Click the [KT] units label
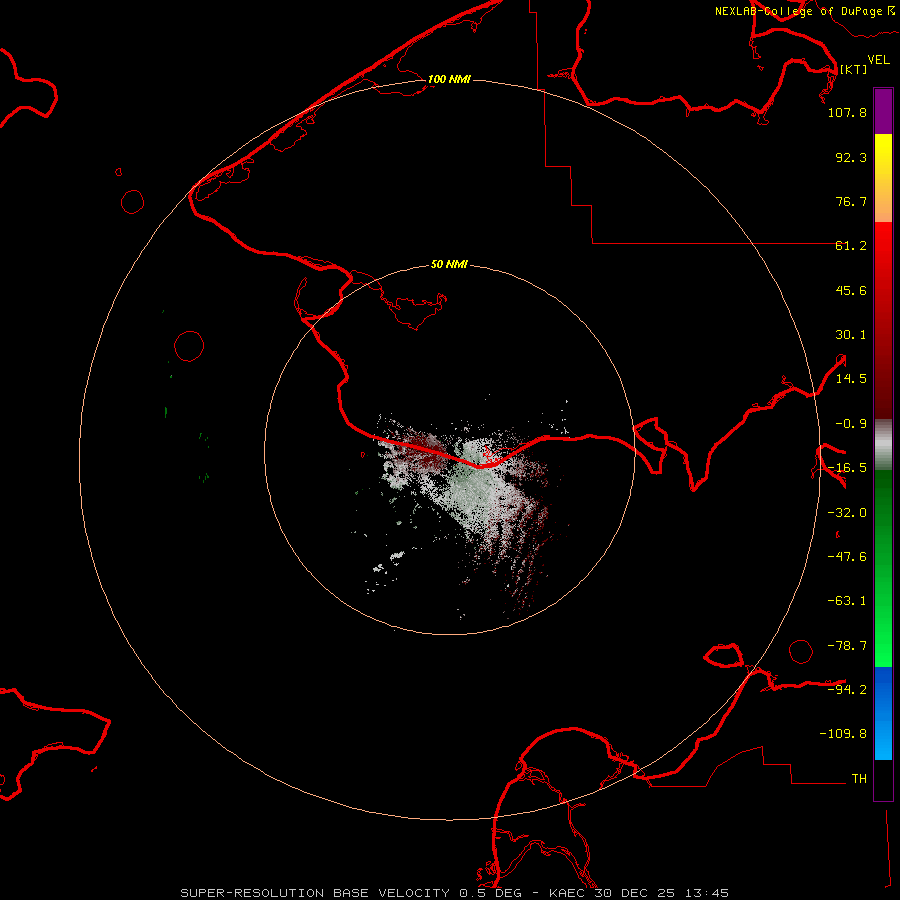The image size is (900, 900). pos(854,69)
